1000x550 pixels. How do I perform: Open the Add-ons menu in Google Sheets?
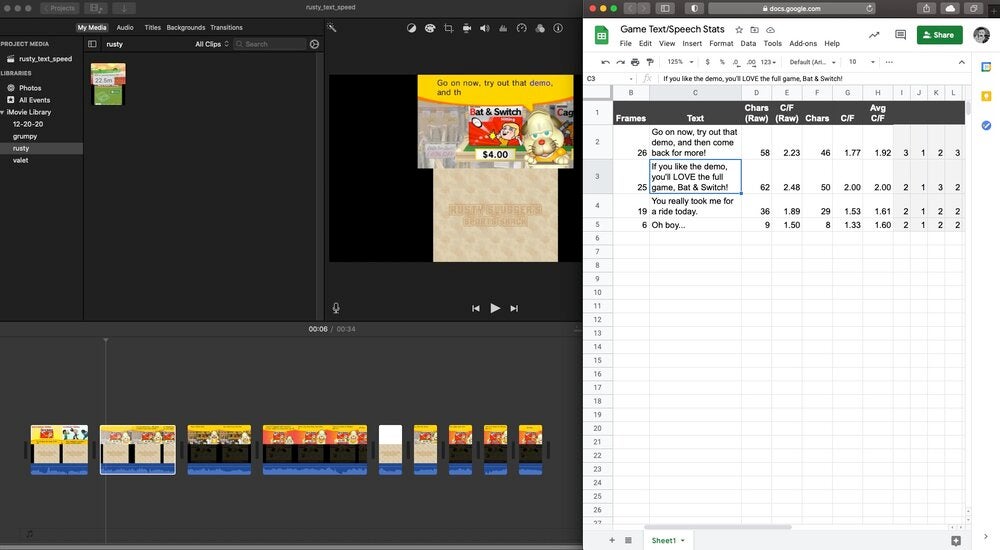point(803,43)
